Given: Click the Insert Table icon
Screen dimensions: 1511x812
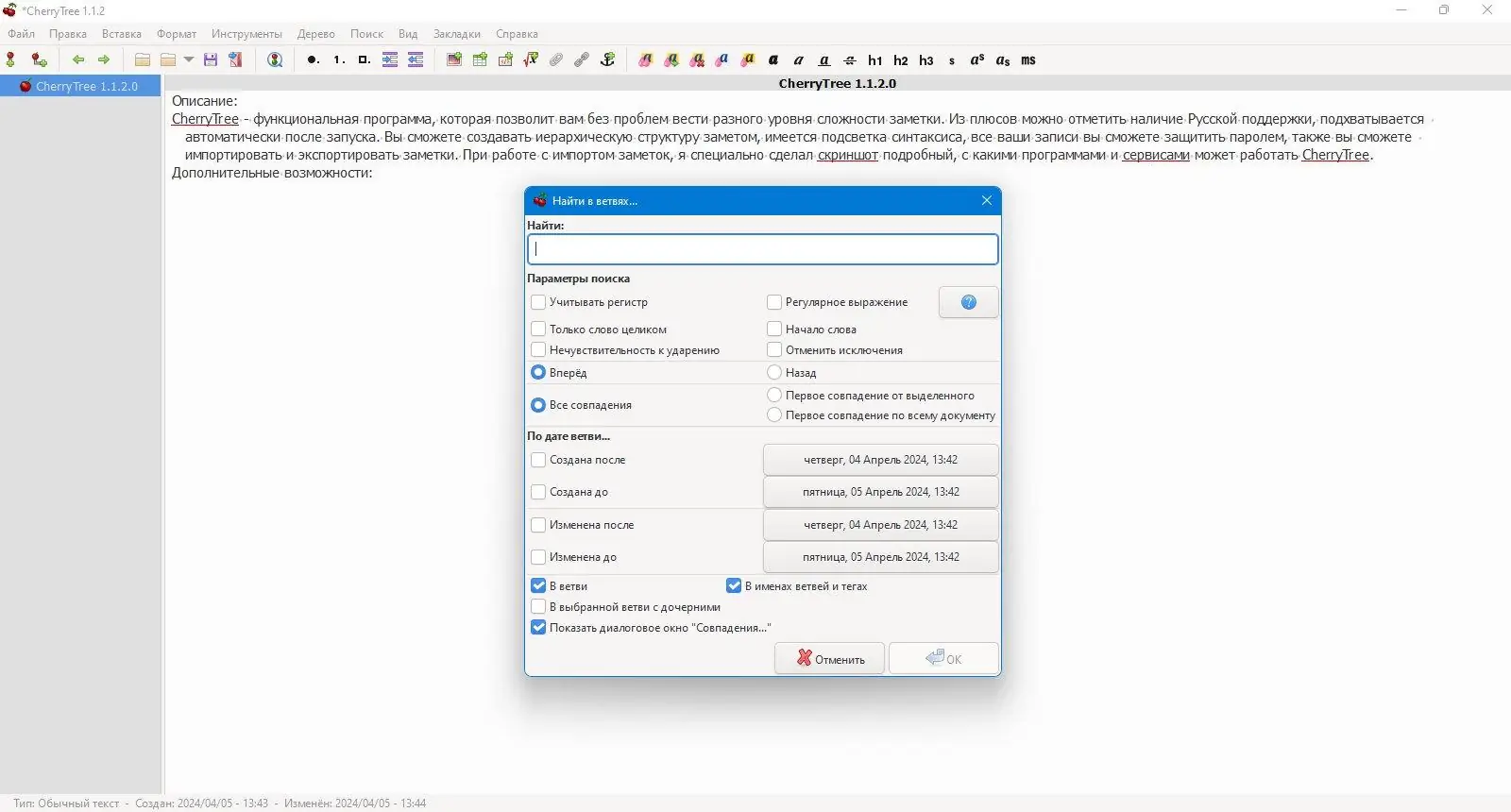Looking at the screenshot, I should click(x=480, y=59).
